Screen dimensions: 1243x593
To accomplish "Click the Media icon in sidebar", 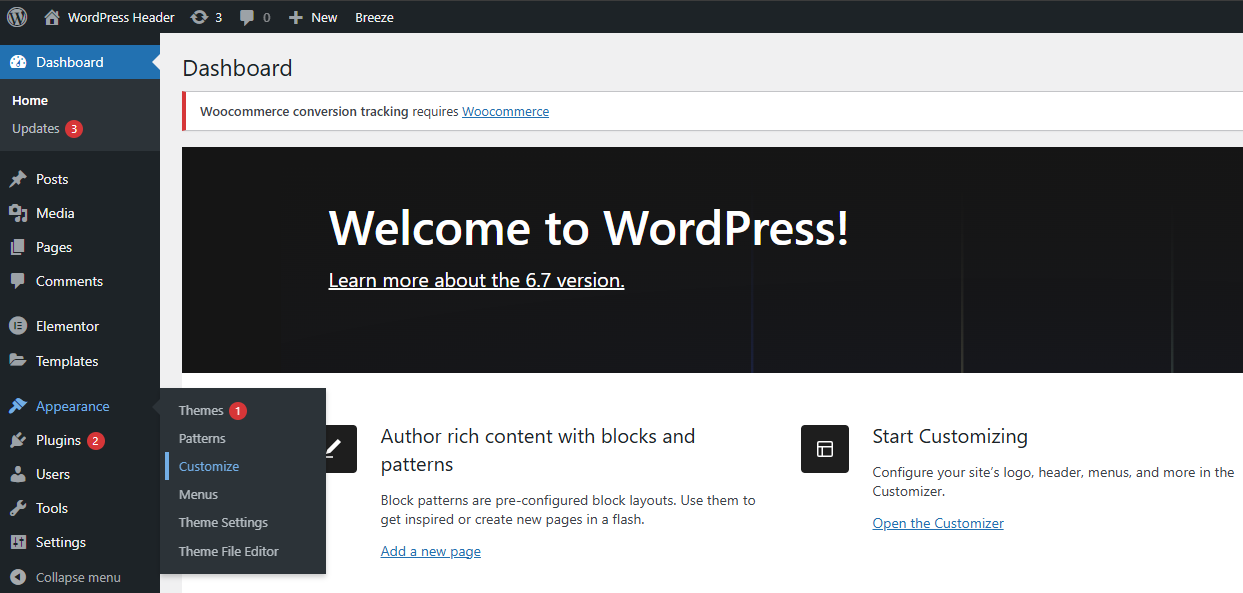I will point(18,213).
